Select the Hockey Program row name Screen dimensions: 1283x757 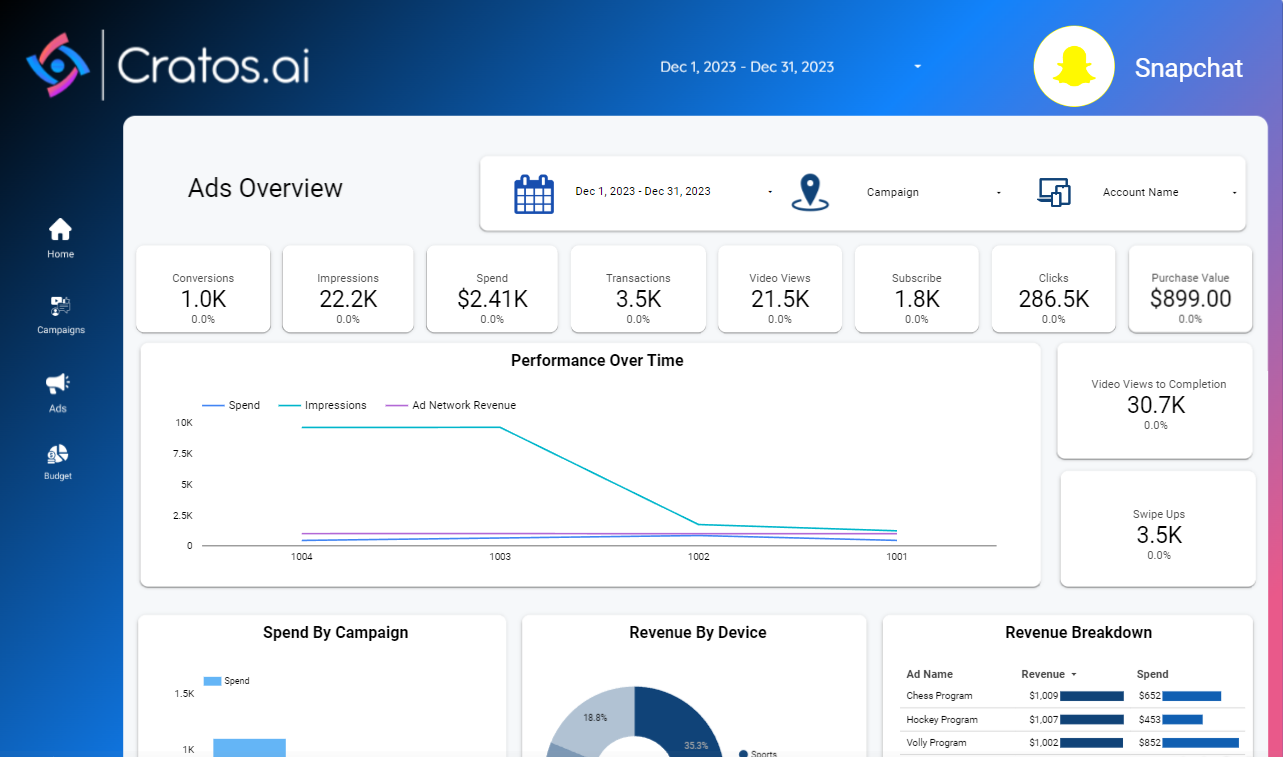point(942,720)
